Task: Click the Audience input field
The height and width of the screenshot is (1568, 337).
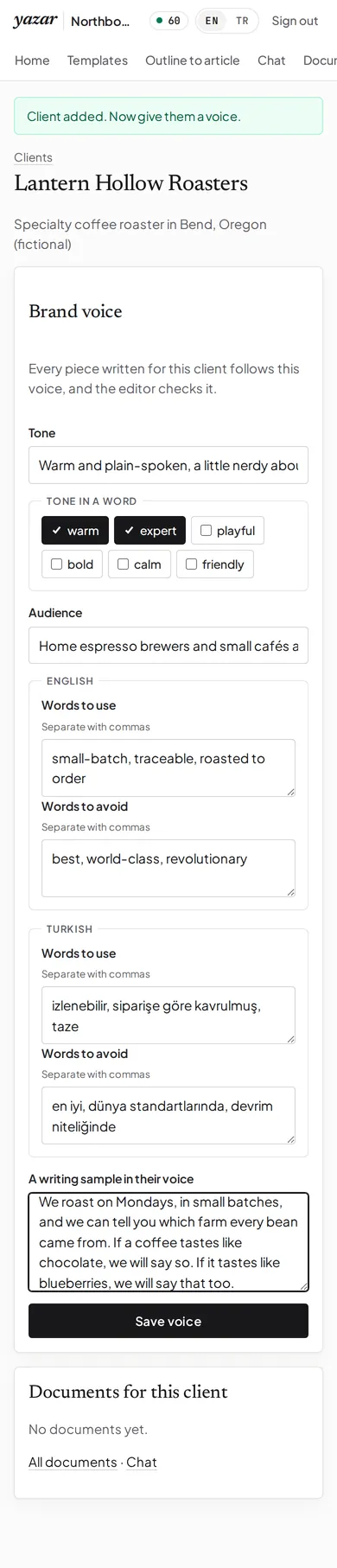Action: (168, 646)
